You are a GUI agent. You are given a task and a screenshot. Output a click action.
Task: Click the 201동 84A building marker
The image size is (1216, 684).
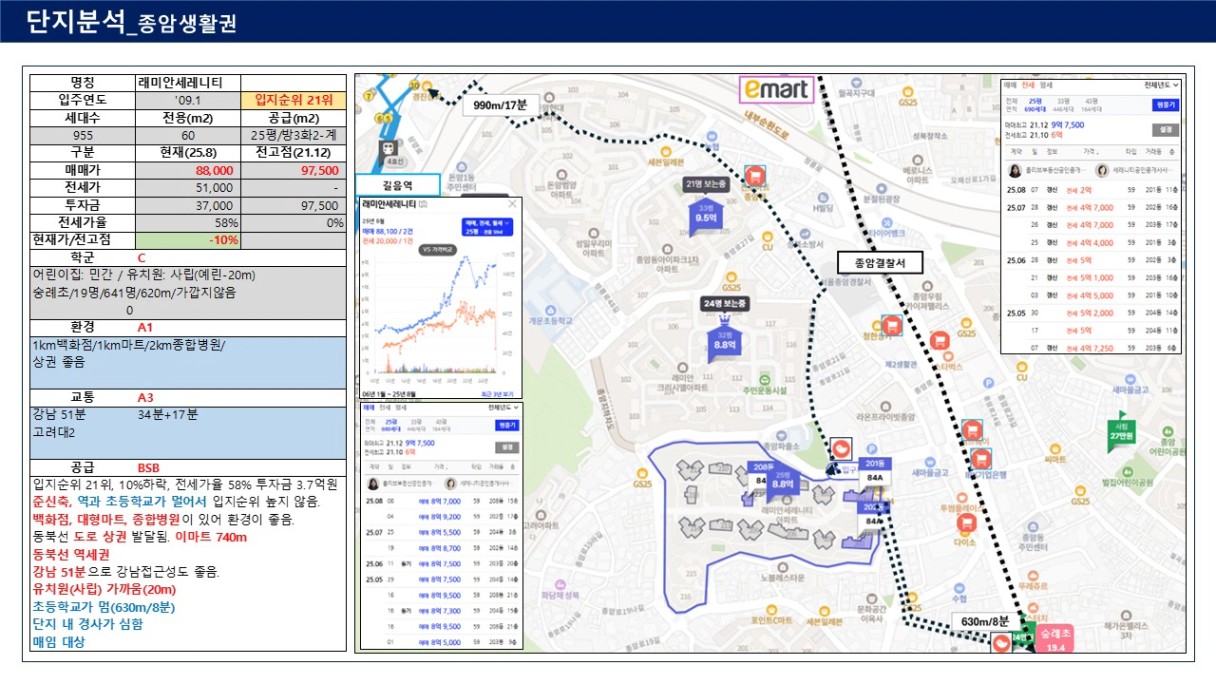(x=874, y=472)
